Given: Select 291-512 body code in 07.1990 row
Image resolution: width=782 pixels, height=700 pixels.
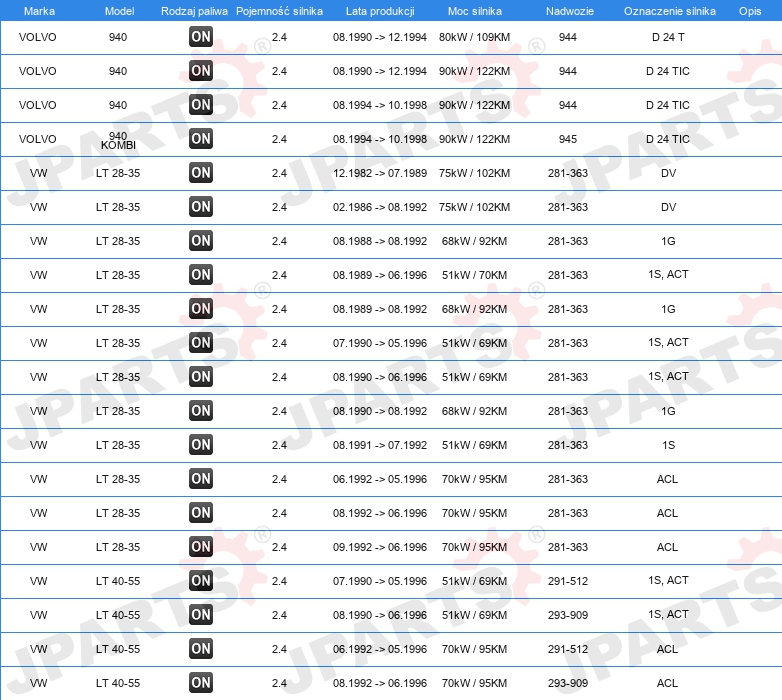Looking at the screenshot, I should click(x=568, y=581).
